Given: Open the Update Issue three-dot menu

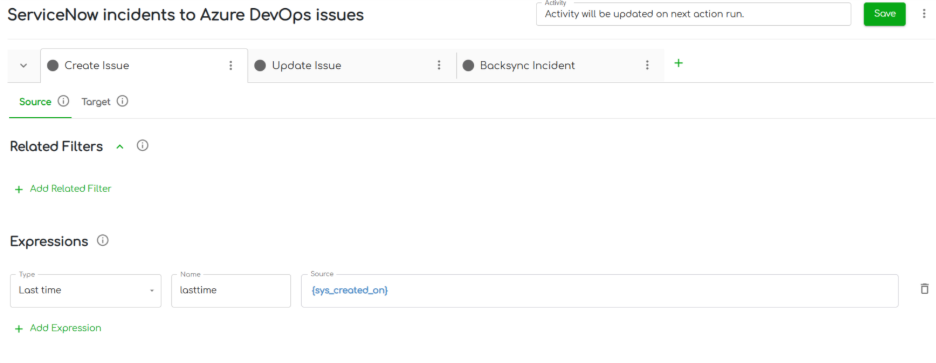Looking at the screenshot, I should coord(439,65).
